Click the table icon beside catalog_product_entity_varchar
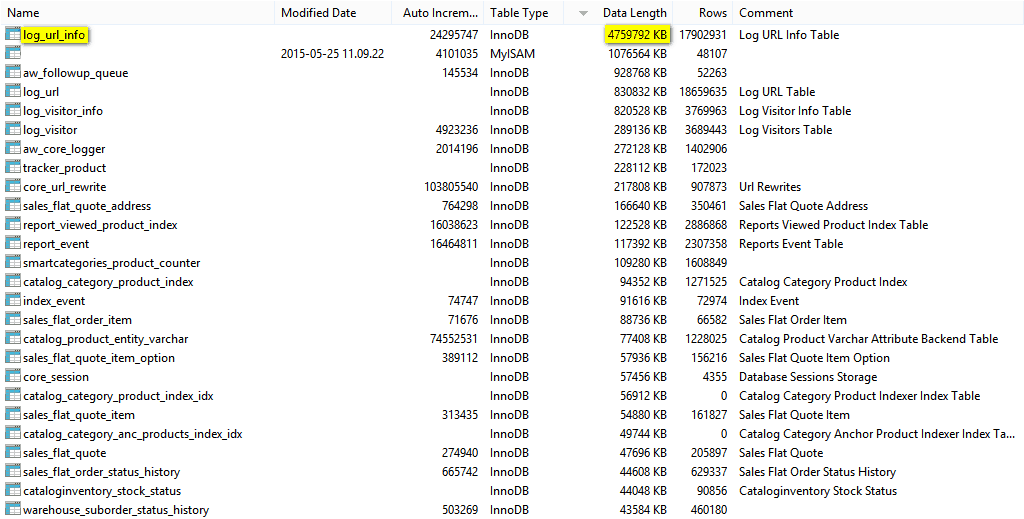Image resolution: width=1024 pixels, height=519 pixels. [x=12, y=338]
